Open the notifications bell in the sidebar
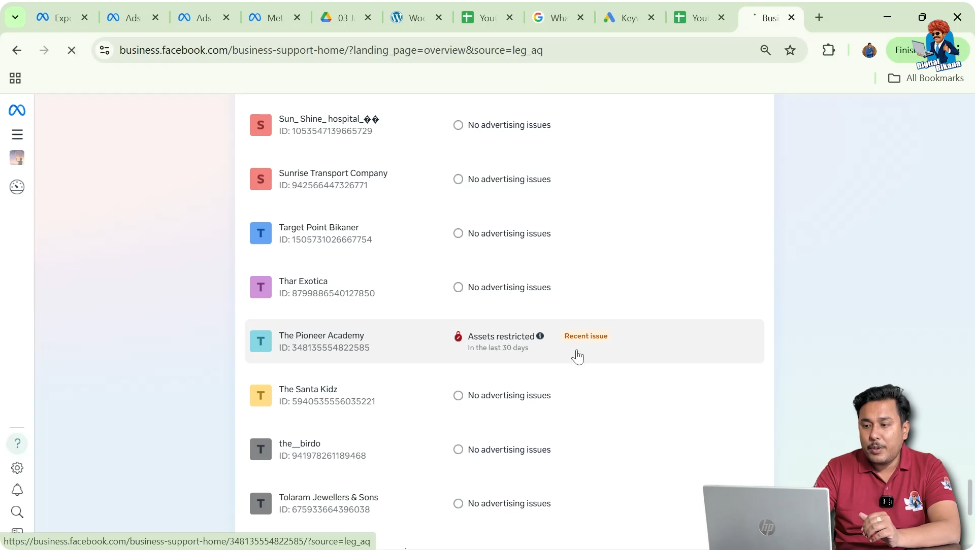976x551 pixels. tap(17, 490)
